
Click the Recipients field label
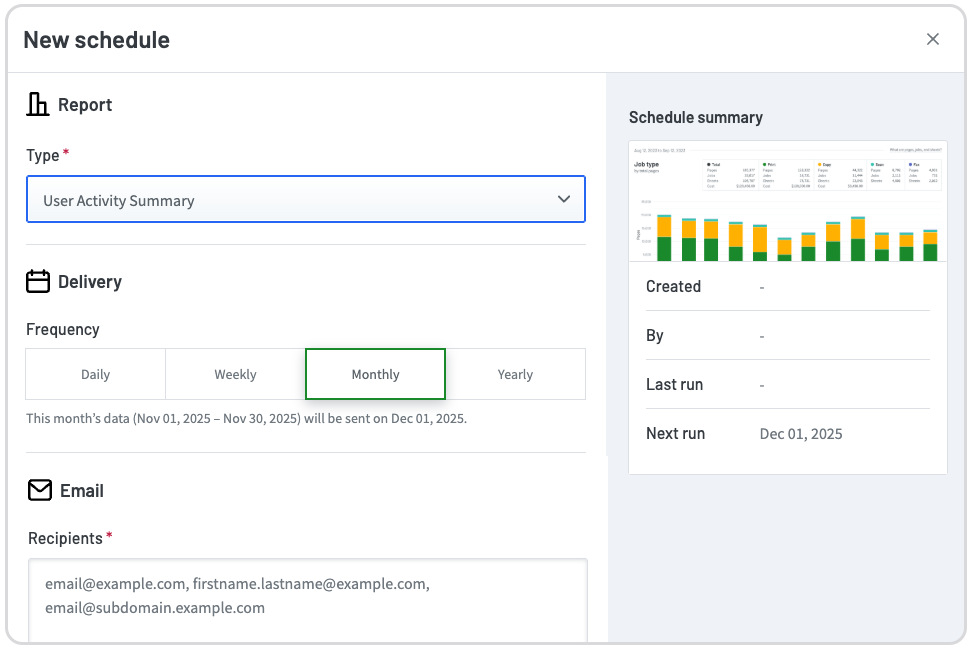(65, 538)
